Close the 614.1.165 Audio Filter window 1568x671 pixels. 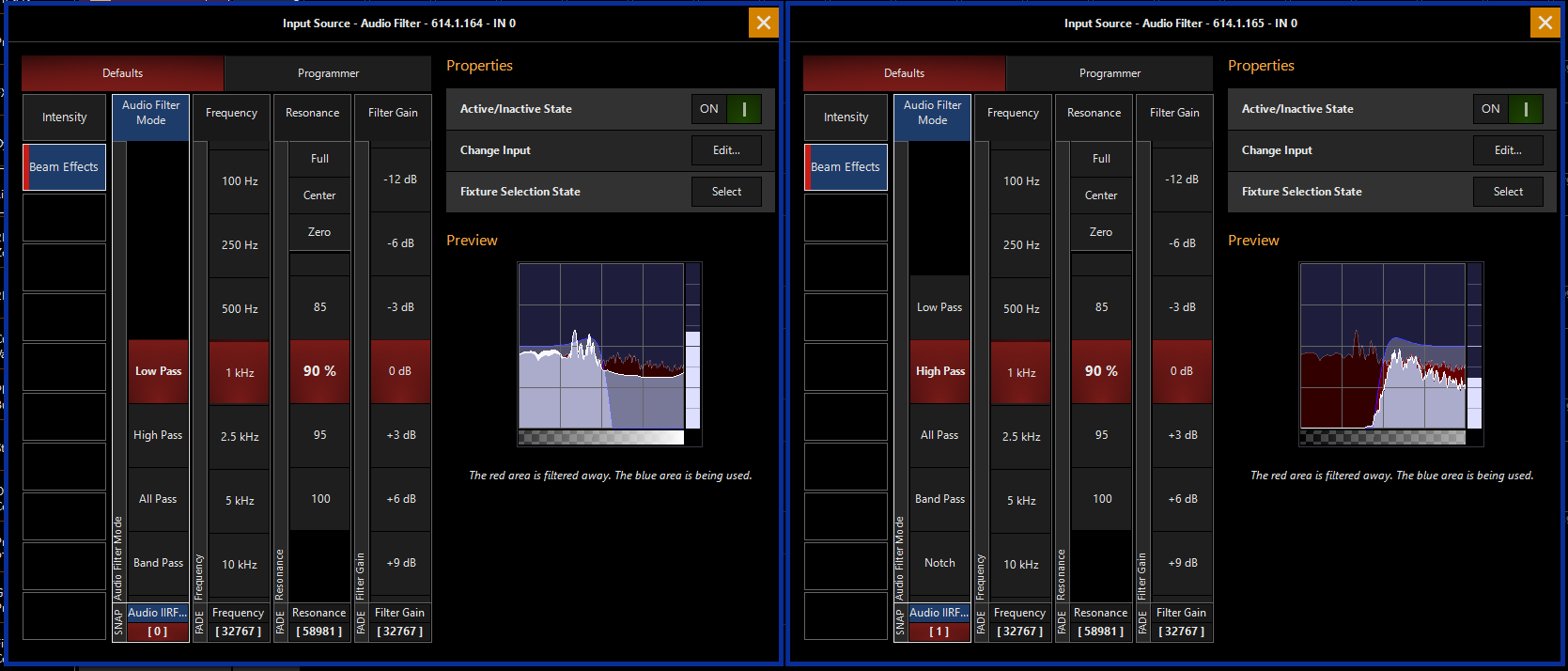(x=1545, y=23)
